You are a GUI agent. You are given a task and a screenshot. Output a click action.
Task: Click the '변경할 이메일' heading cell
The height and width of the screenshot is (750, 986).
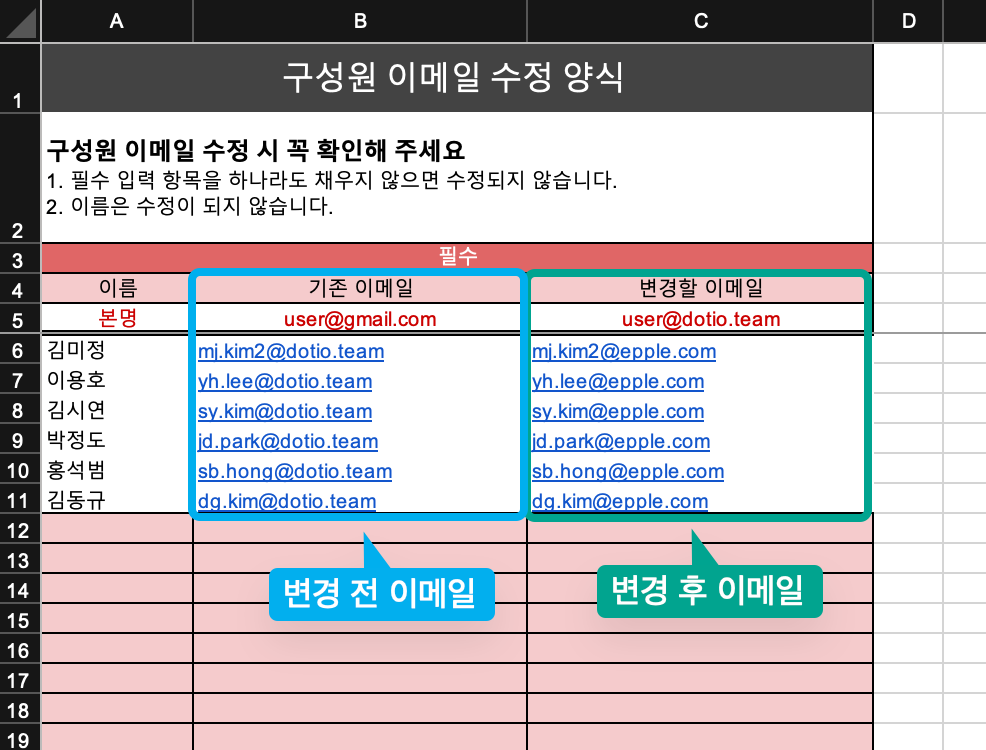click(x=700, y=288)
